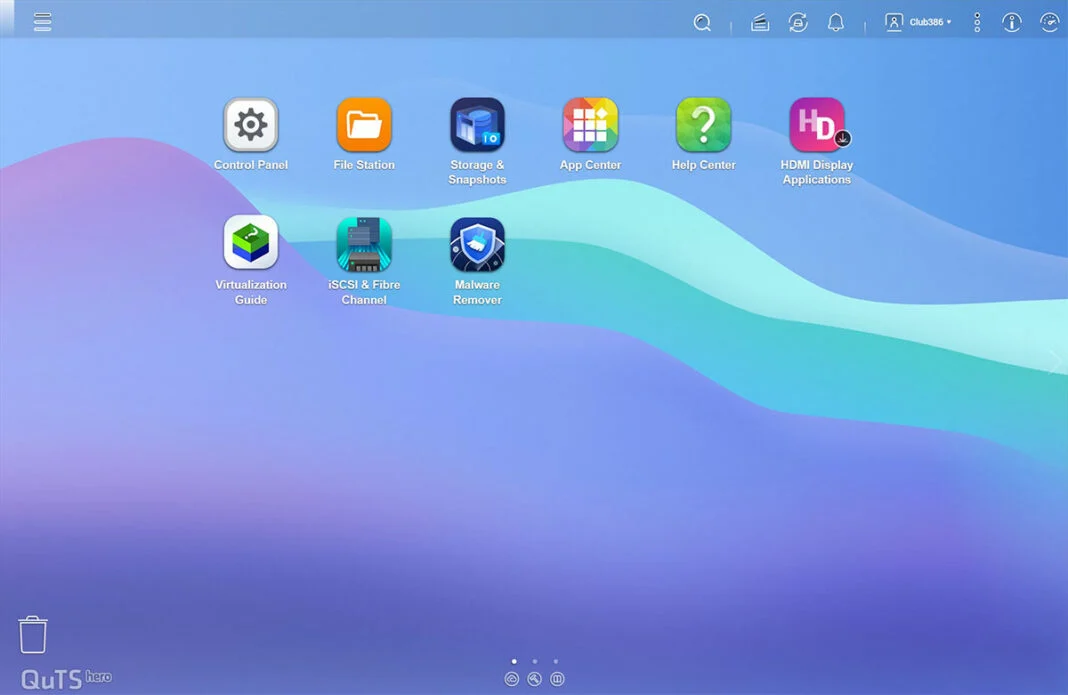This screenshot has height=695, width=1068.
Task: Go to the second desktop page dot
Action: (x=535, y=661)
